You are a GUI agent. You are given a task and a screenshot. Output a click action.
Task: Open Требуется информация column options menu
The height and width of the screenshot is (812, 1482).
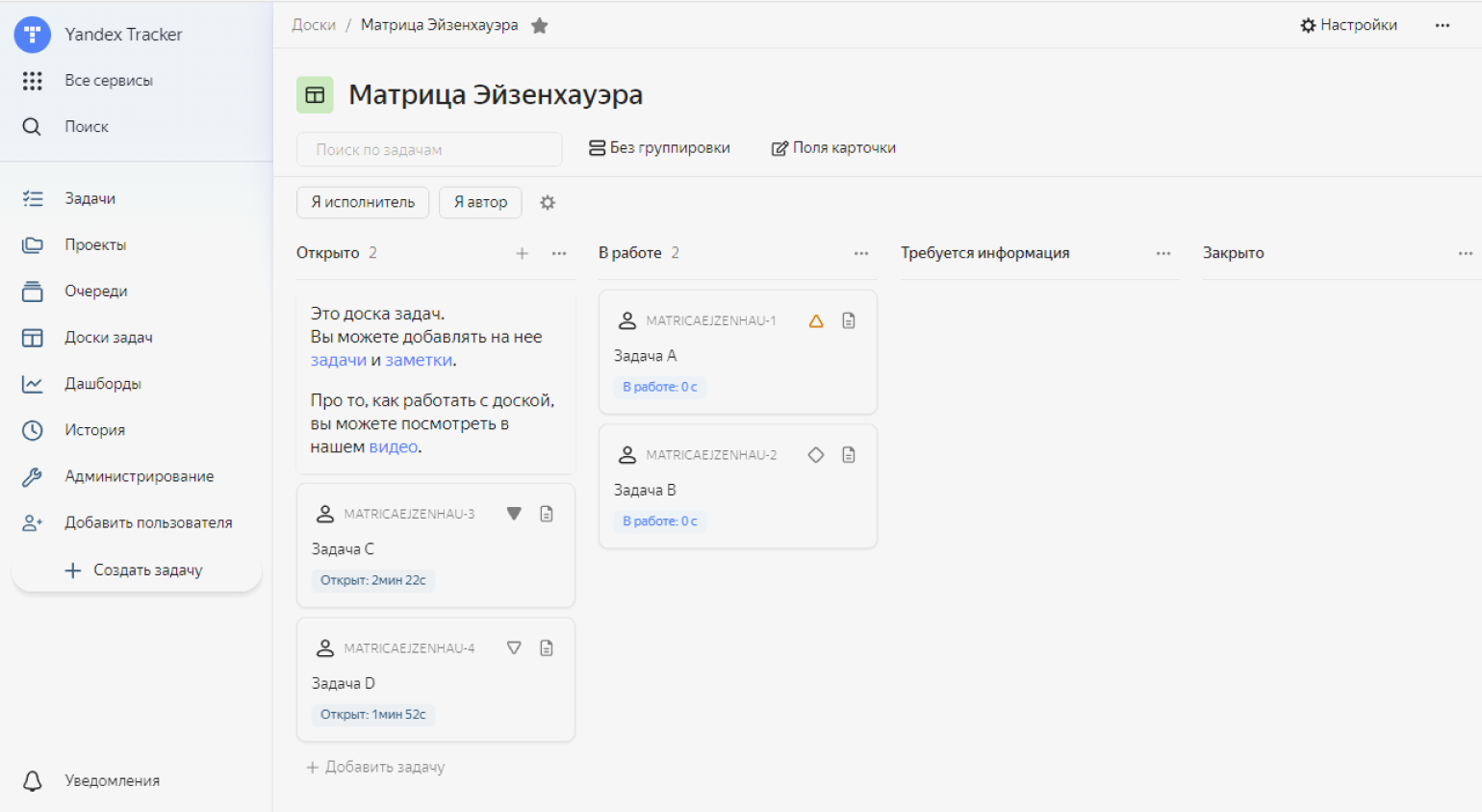click(1163, 254)
